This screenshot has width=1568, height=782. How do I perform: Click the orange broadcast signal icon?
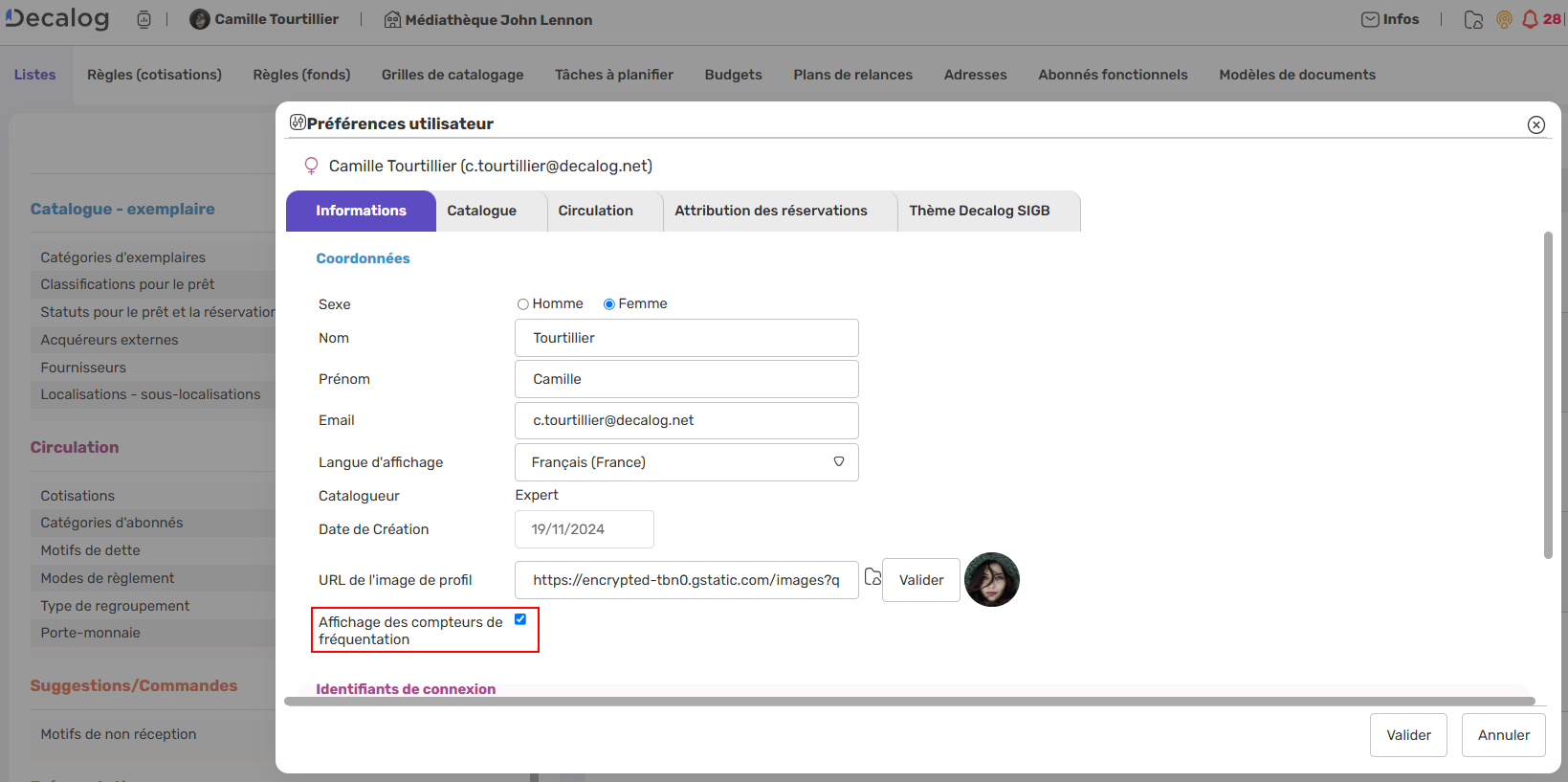coord(1504,19)
